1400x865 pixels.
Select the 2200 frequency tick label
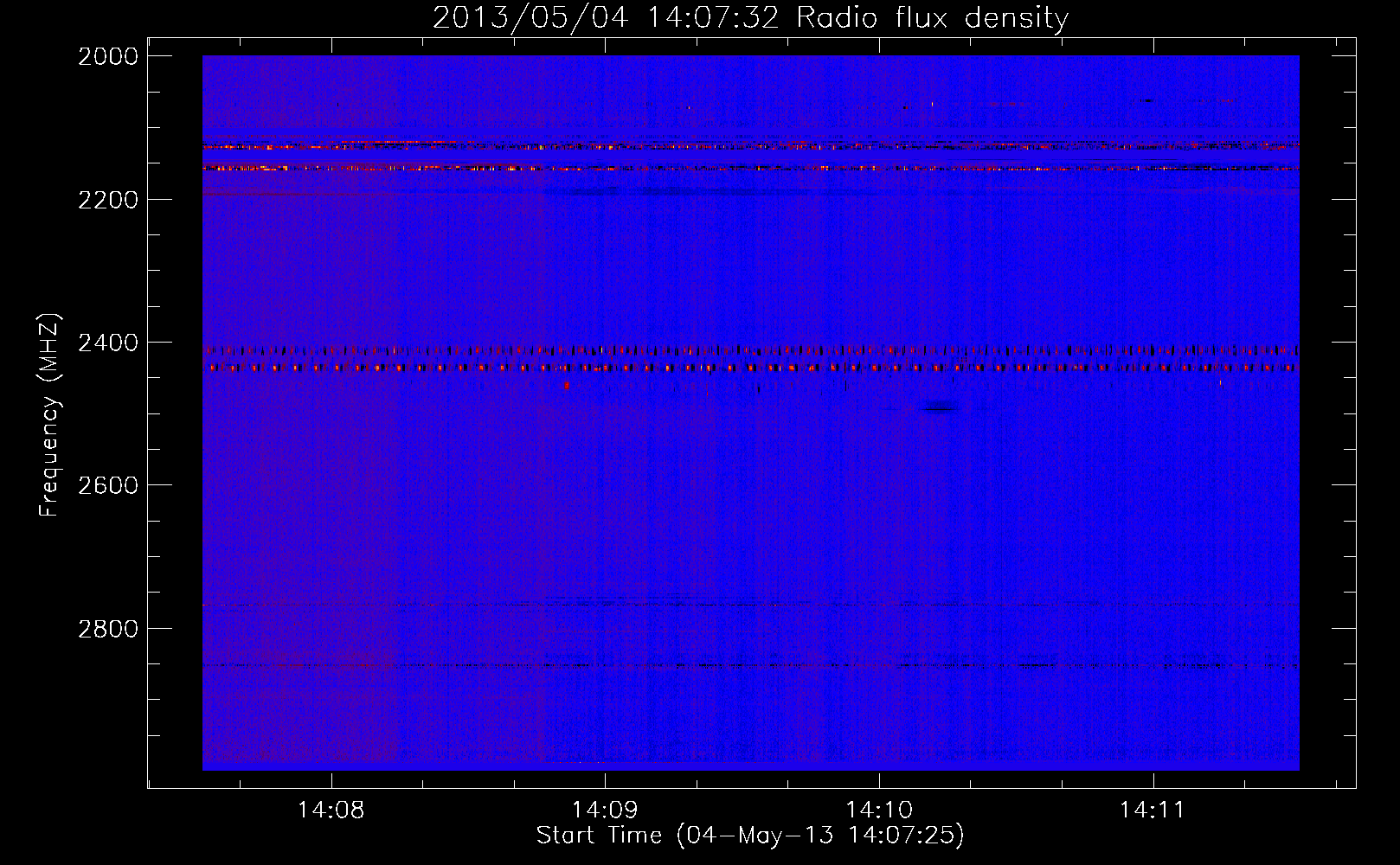108,200
